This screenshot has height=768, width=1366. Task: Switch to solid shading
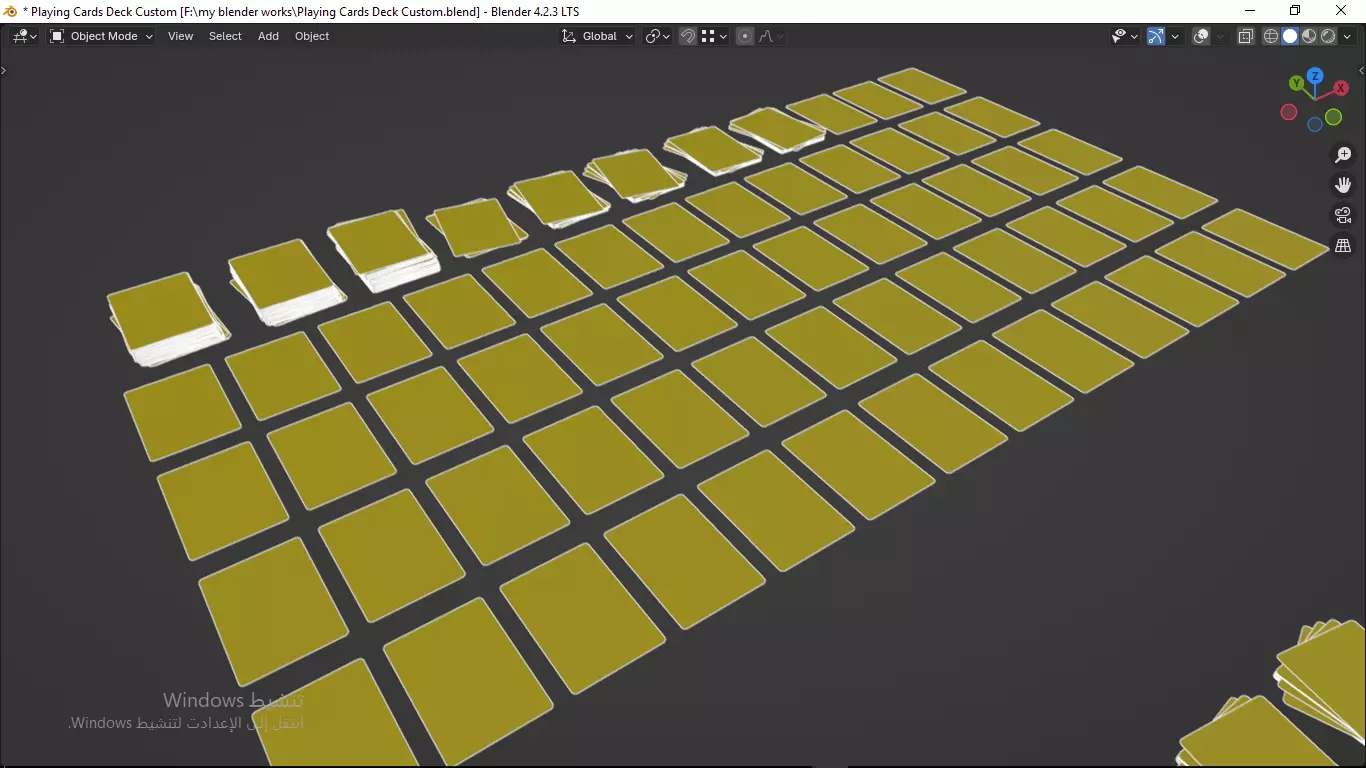(1290, 36)
